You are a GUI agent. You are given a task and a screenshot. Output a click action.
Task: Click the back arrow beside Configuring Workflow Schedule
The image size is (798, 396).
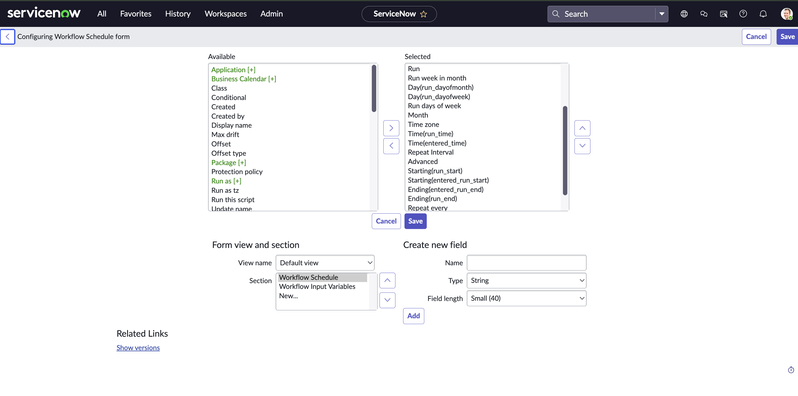point(7,37)
